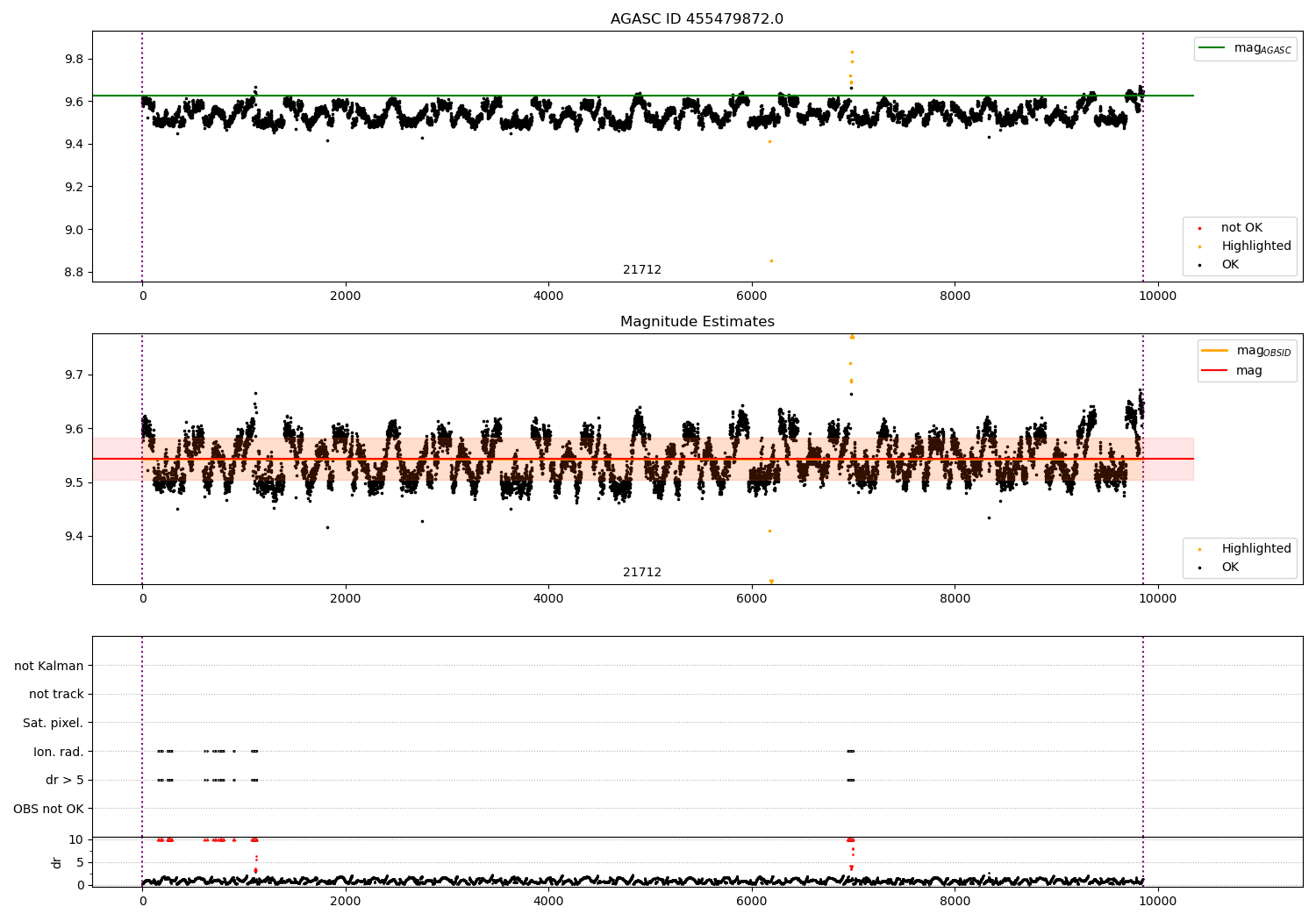Click the 6000 x-tick under the middle plot
Viewport: 1316px width, 921px height.
[752, 599]
